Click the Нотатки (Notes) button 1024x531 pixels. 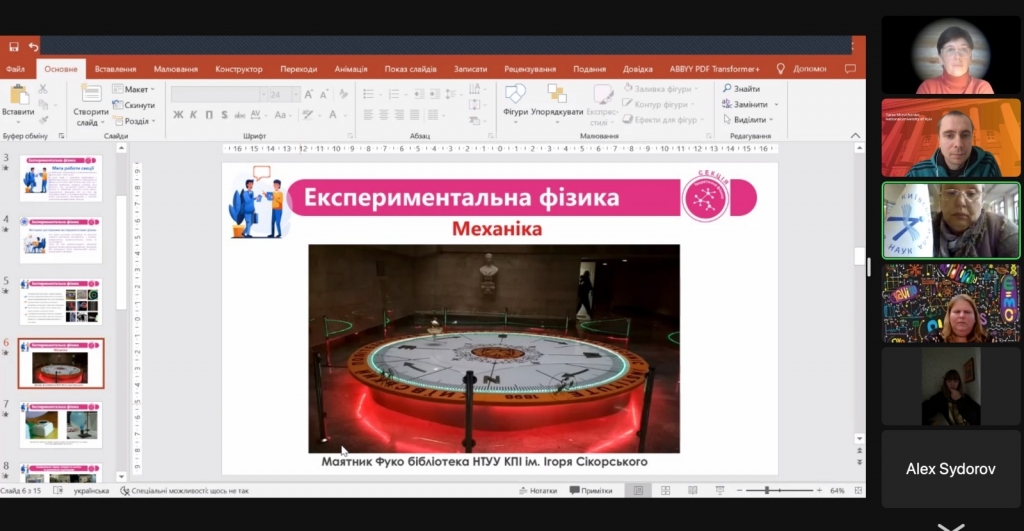[537, 491]
